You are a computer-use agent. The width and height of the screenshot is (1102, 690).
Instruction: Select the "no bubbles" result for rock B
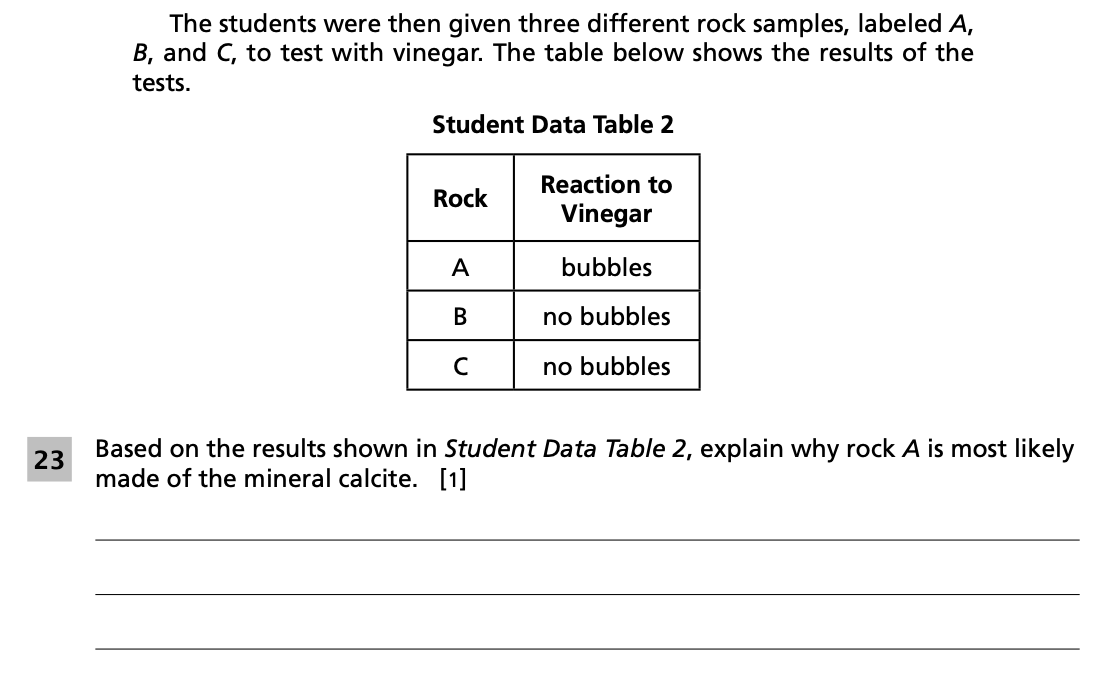coord(606,316)
